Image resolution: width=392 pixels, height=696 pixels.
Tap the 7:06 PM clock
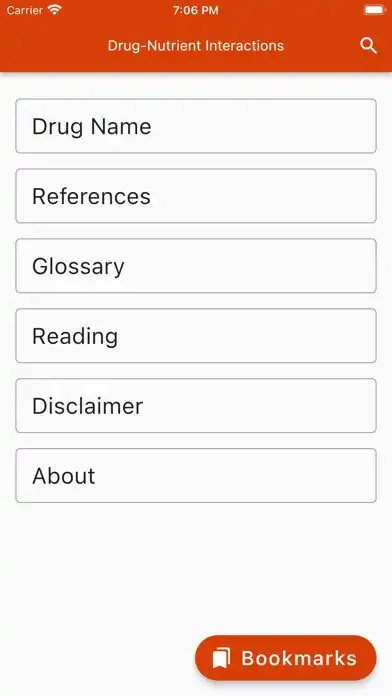(196, 10)
